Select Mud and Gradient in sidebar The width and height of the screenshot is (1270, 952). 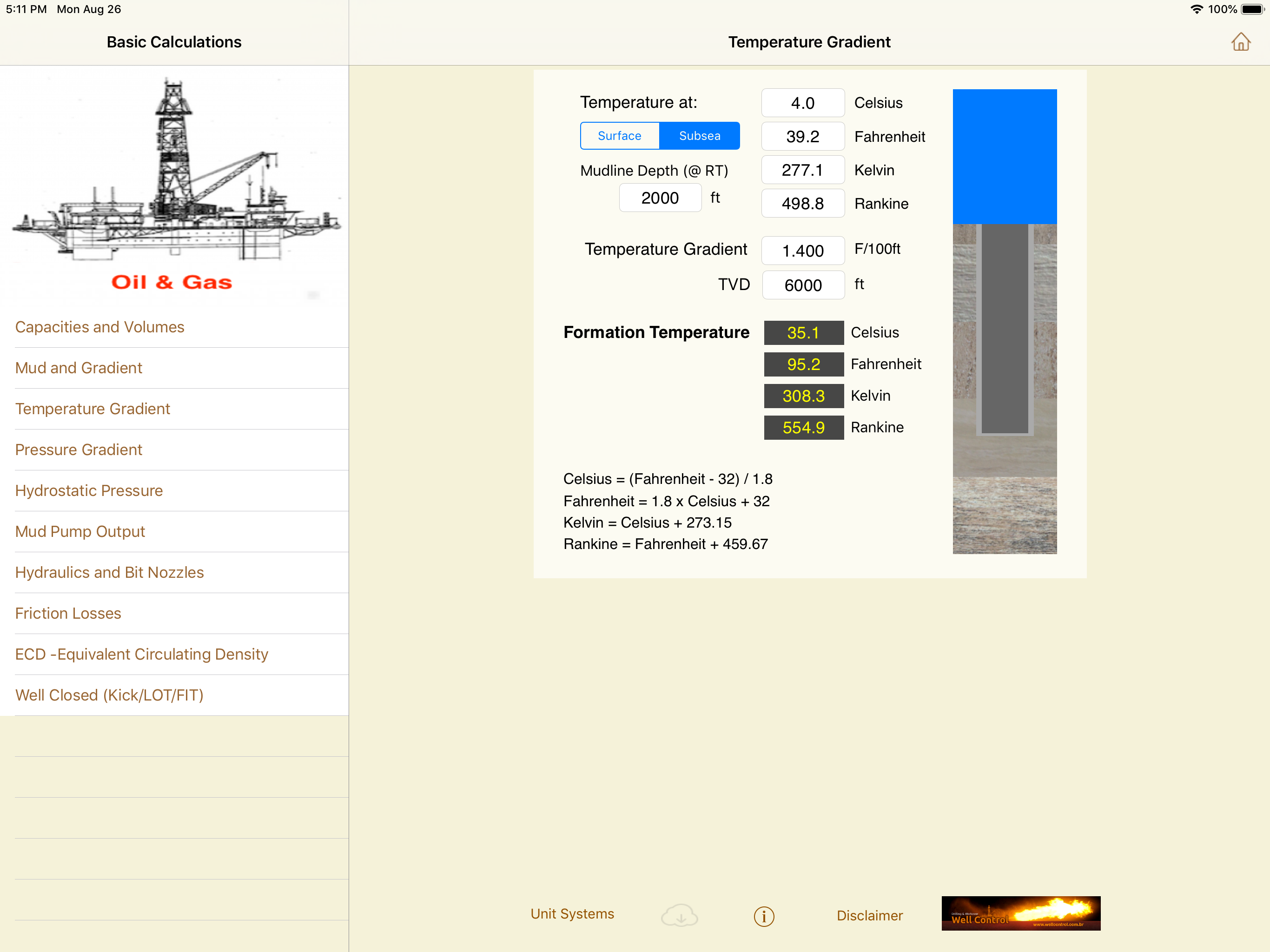(x=79, y=368)
